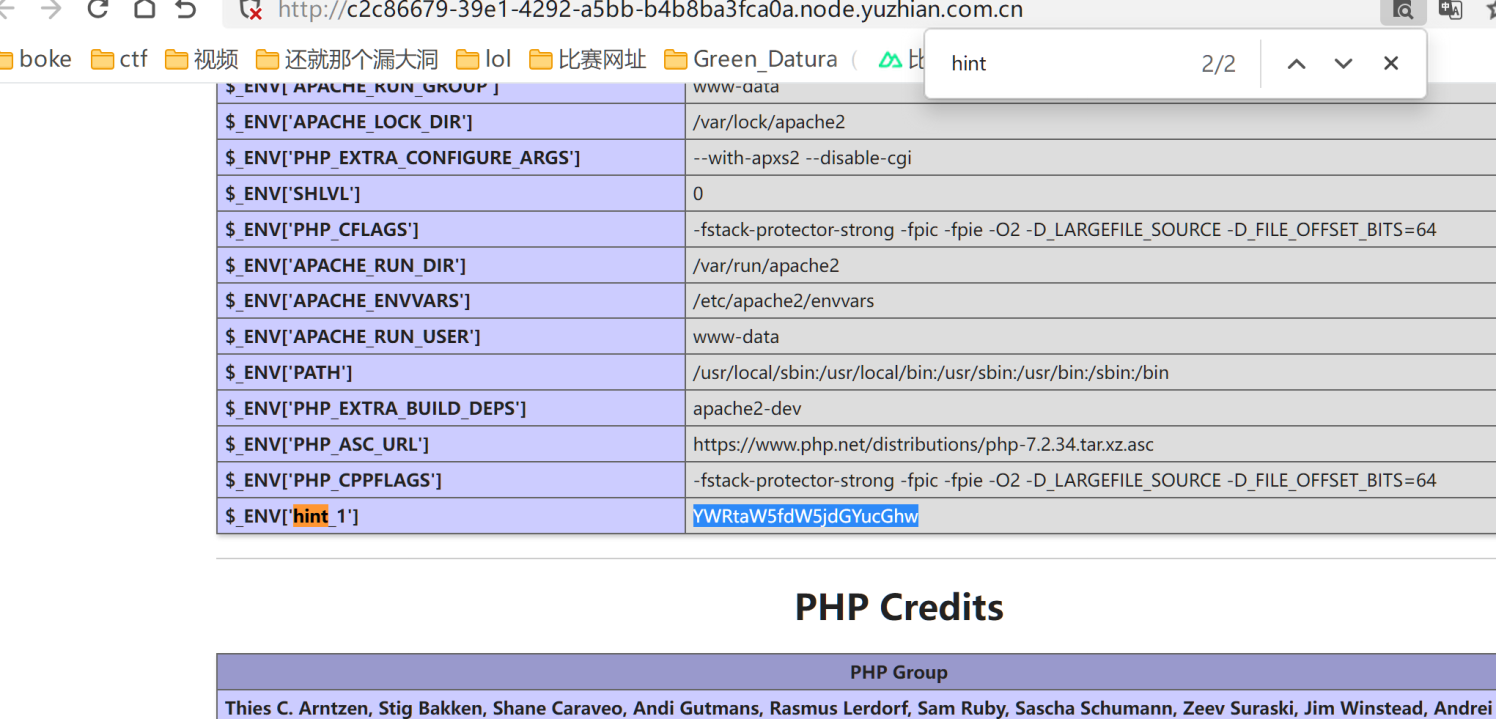Jump to previous 'hint' search match
Image resolution: width=1496 pixels, height=719 pixels.
(x=1296, y=64)
